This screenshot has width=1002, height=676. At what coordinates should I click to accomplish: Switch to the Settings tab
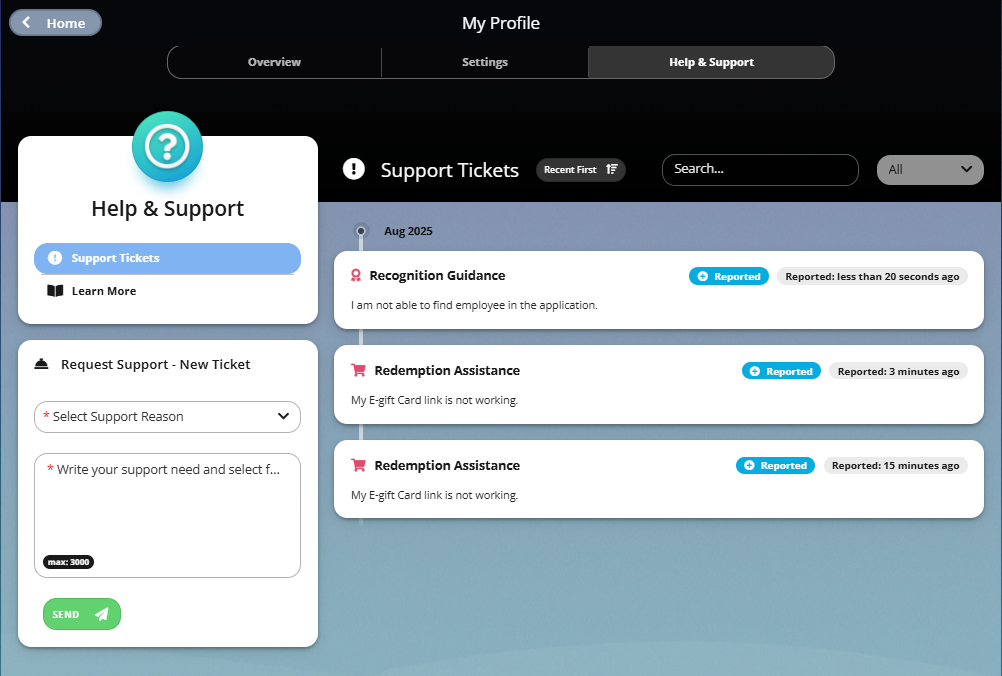[x=484, y=62]
